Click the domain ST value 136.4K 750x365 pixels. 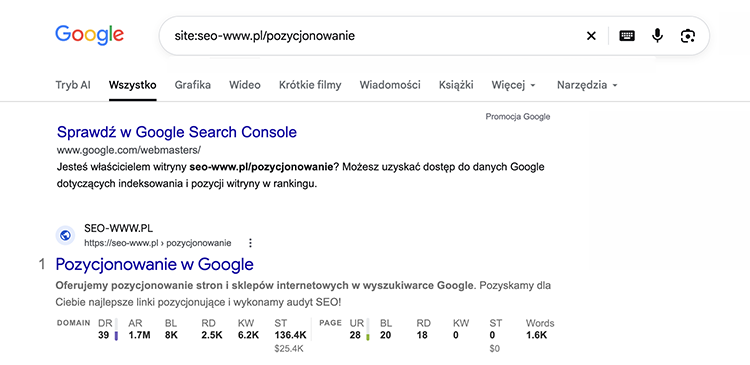point(290,335)
